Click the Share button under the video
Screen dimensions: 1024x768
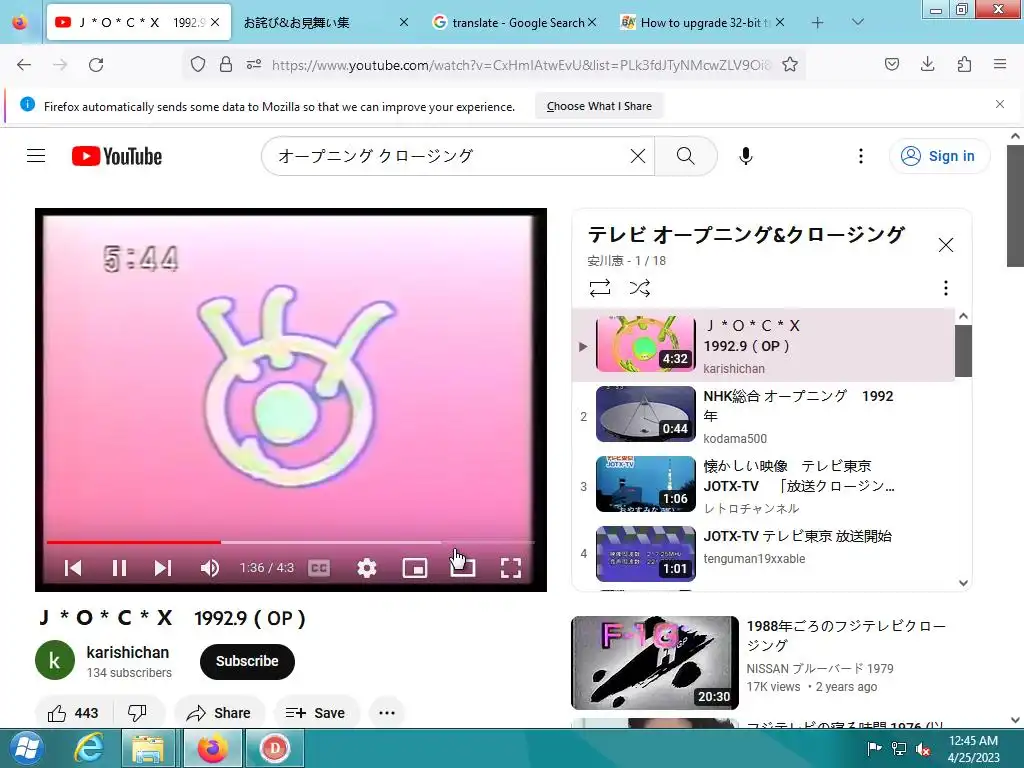point(219,712)
